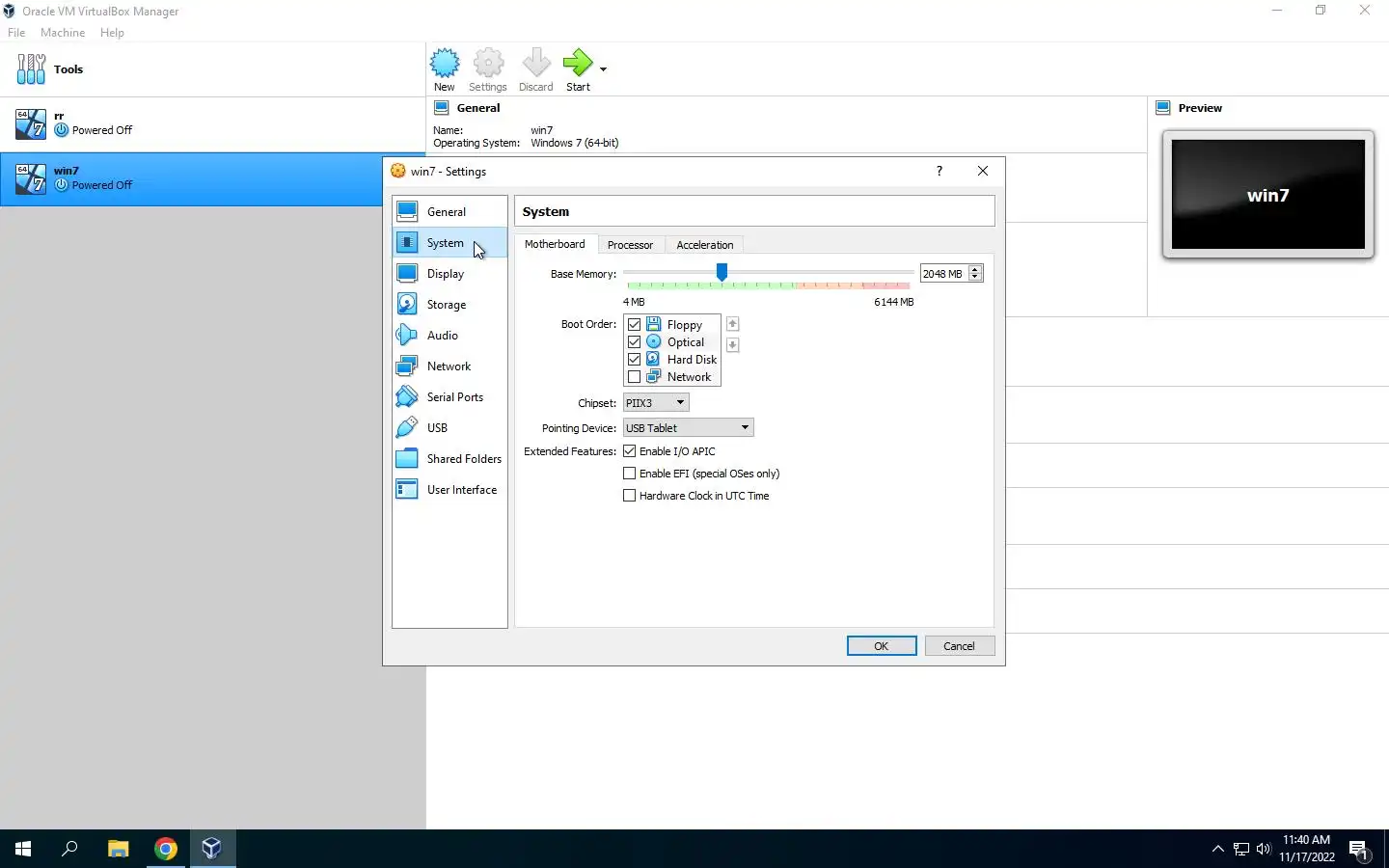Click OK in the Settings dialog
This screenshot has width=1389, height=868.
(882, 646)
